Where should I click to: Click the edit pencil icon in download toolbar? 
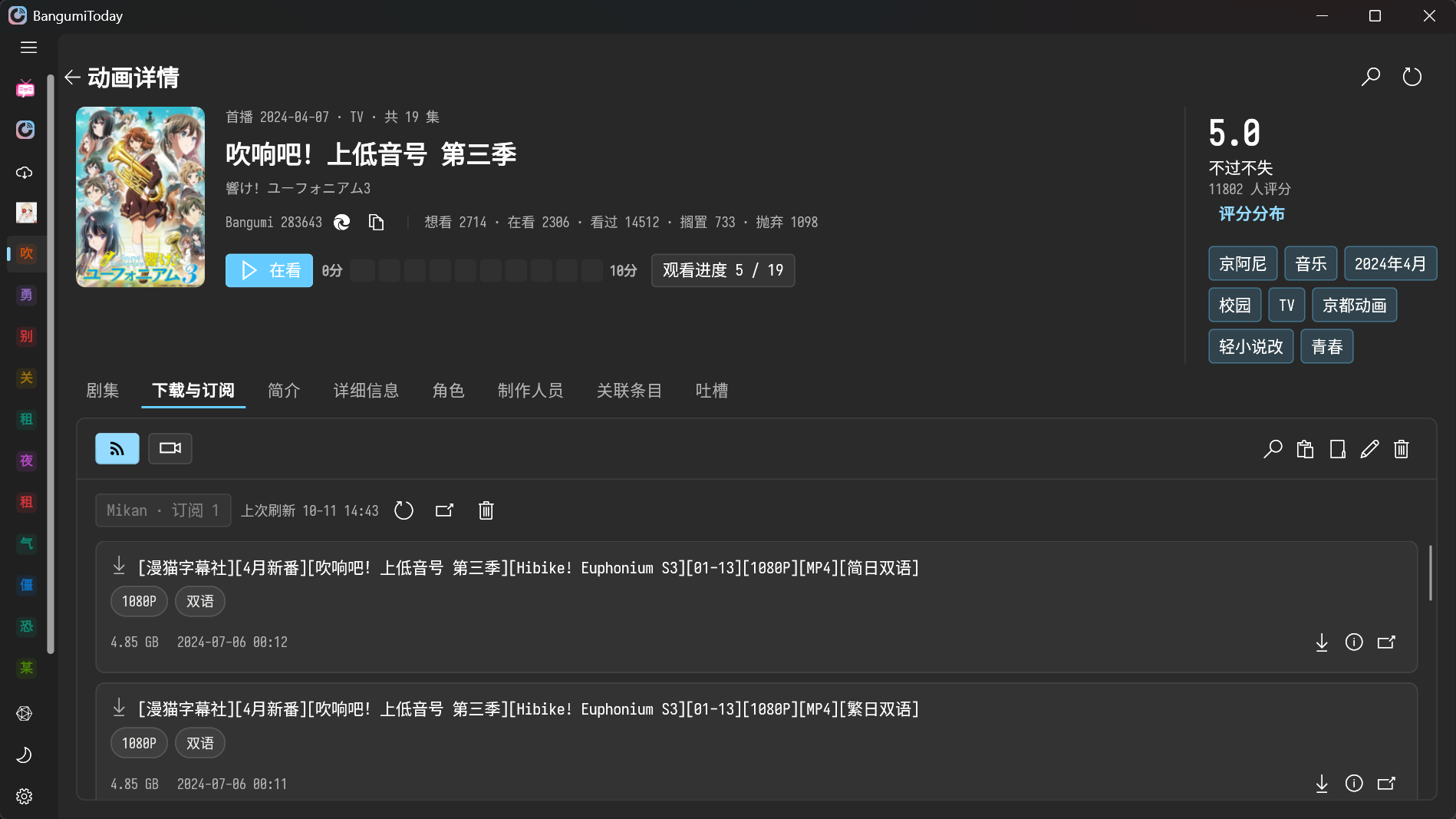pos(1369,449)
